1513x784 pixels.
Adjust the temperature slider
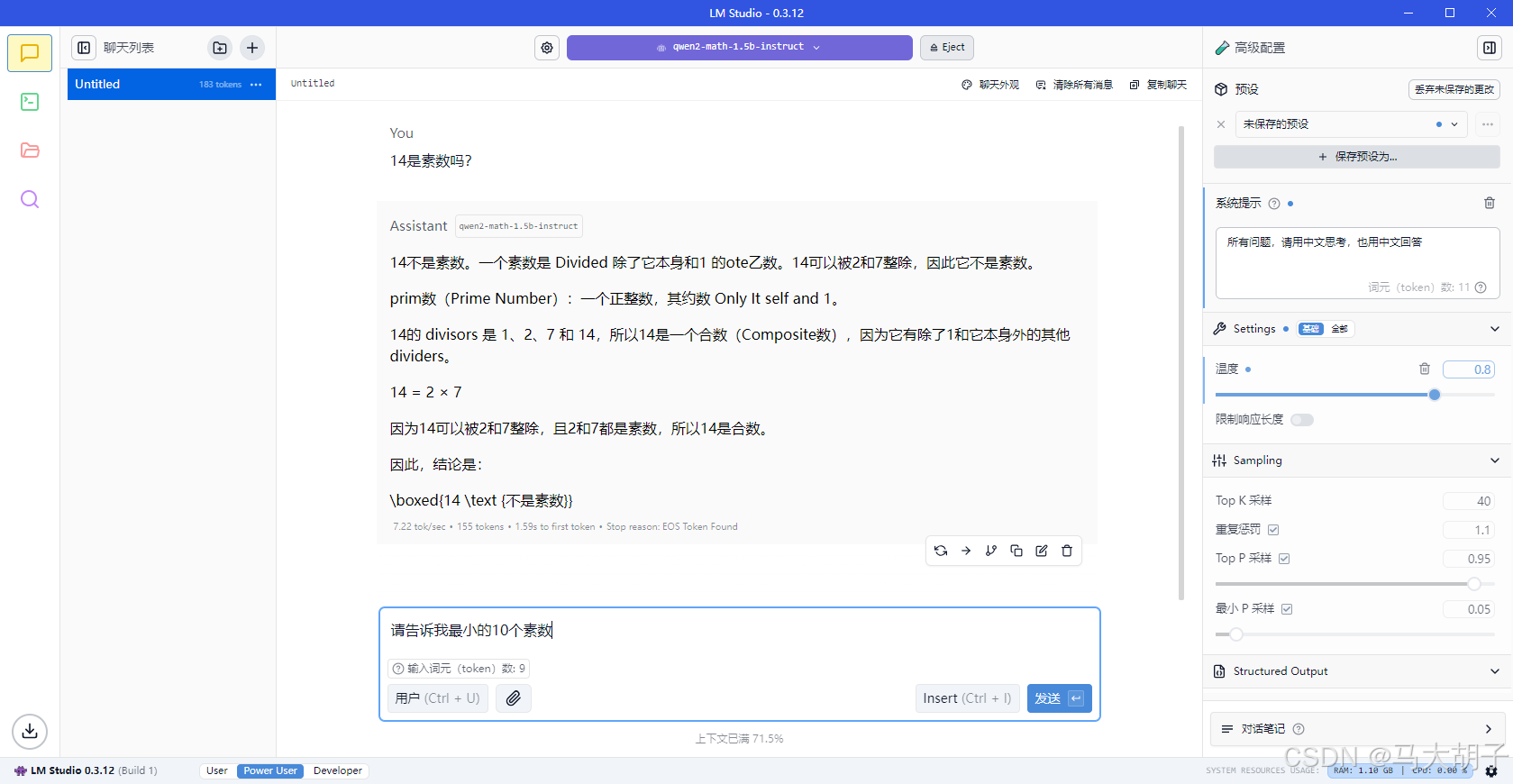(x=1435, y=395)
